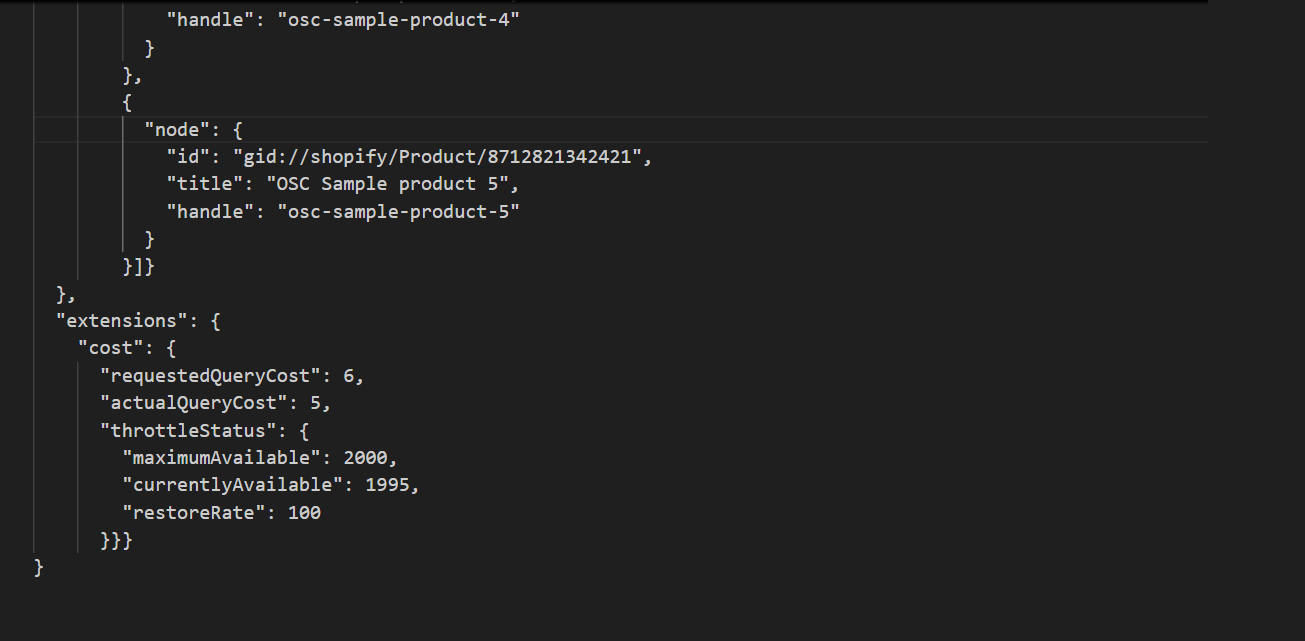Viewport: 1305px width, 641px height.
Task: Click the gid://shopify/Product ID string
Action: (x=442, y=157)
